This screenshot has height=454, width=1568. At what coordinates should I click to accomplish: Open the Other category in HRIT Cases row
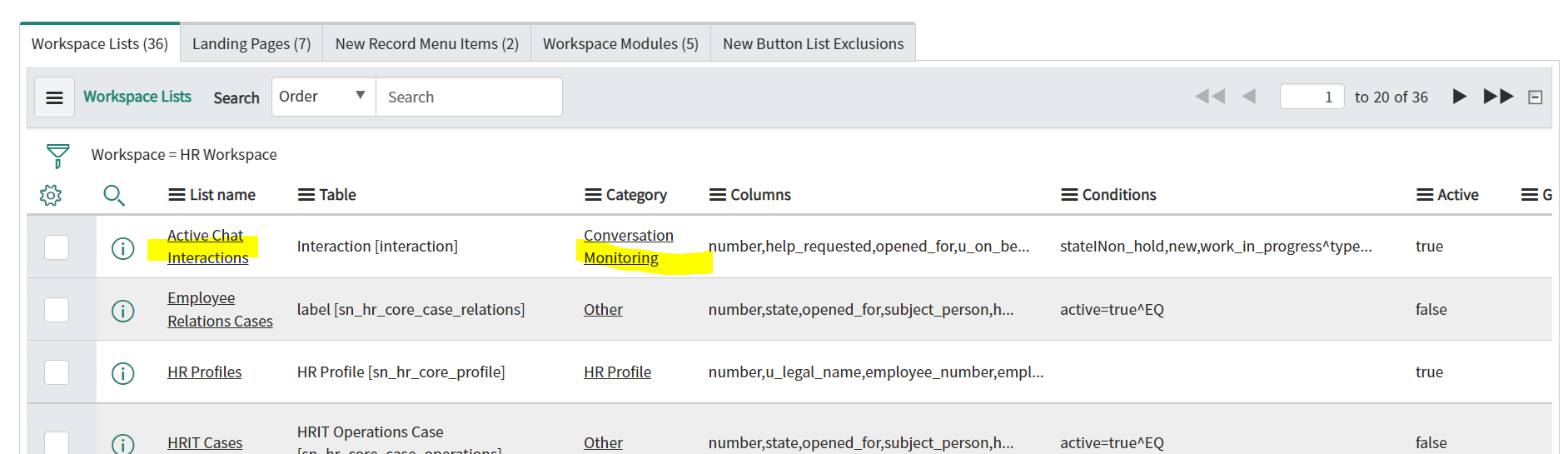(x=603, y=443)
